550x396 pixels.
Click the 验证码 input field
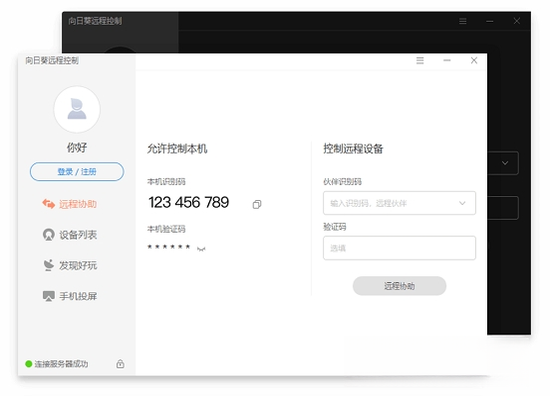(399, 248)
